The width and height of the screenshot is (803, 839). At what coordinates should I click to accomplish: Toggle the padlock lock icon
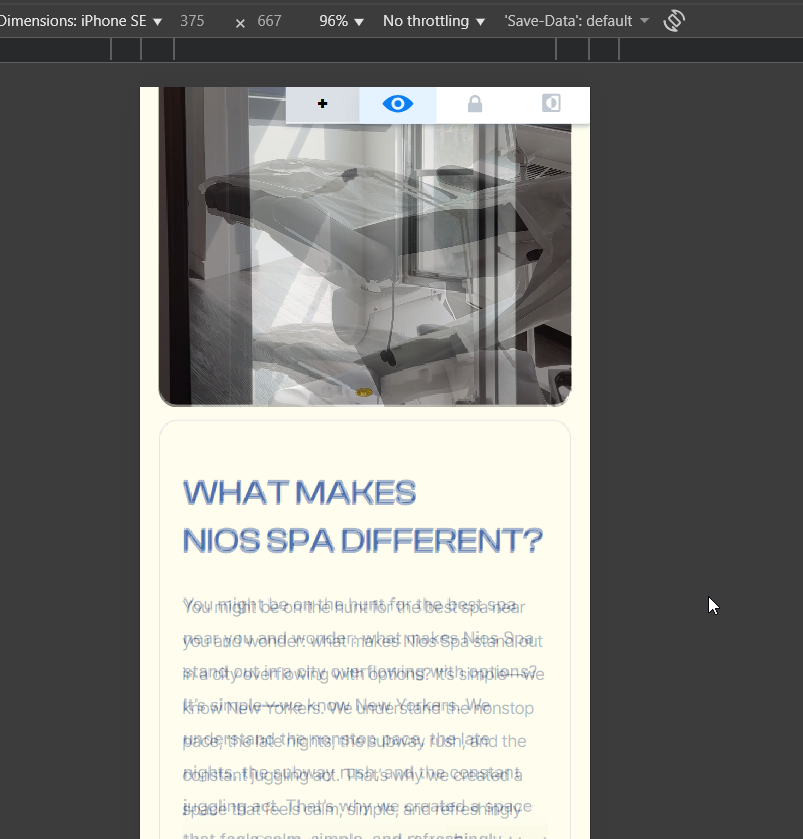click(x=475, y=104)
